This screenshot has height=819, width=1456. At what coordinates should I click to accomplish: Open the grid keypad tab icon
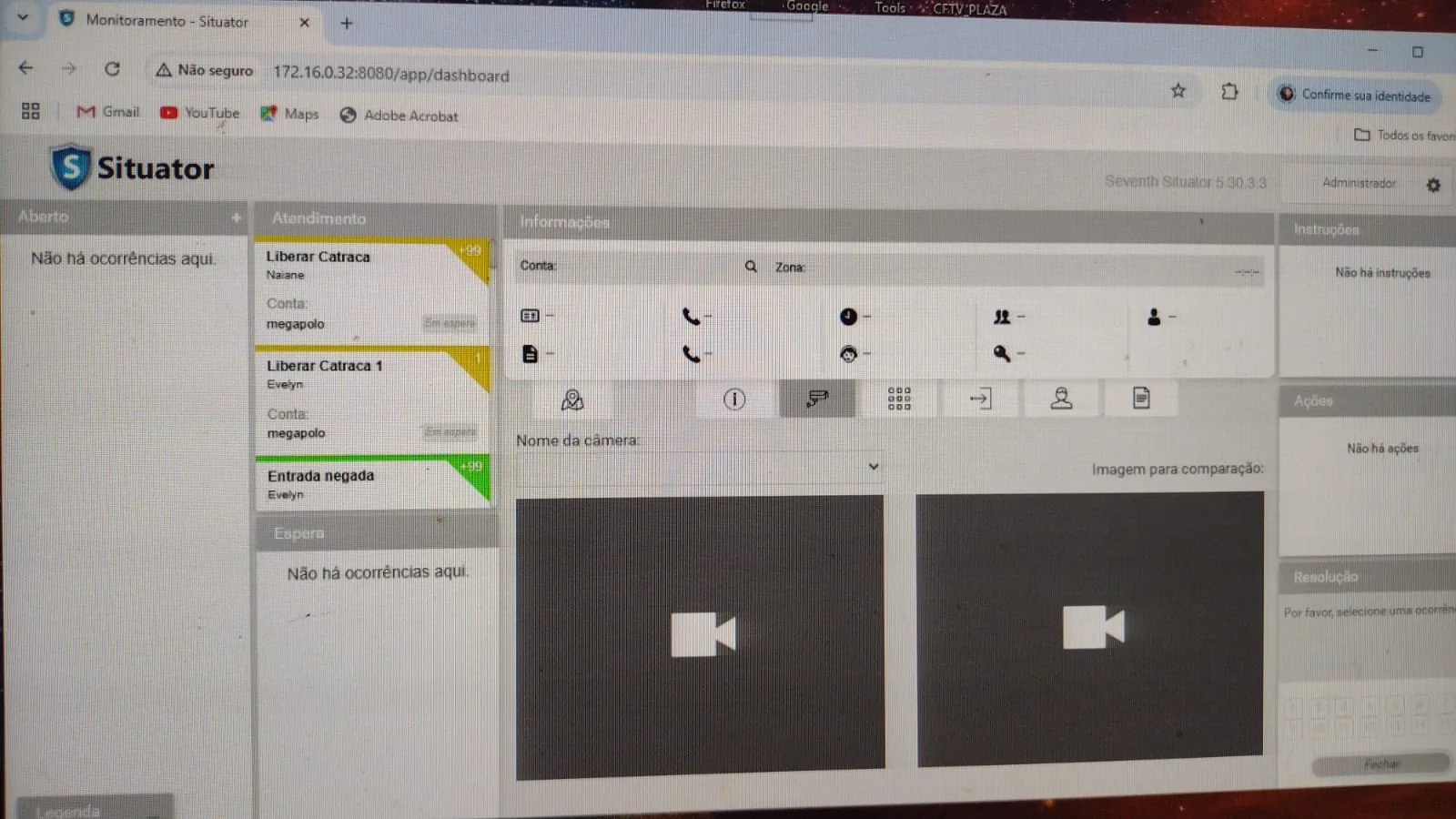(899, 398)
